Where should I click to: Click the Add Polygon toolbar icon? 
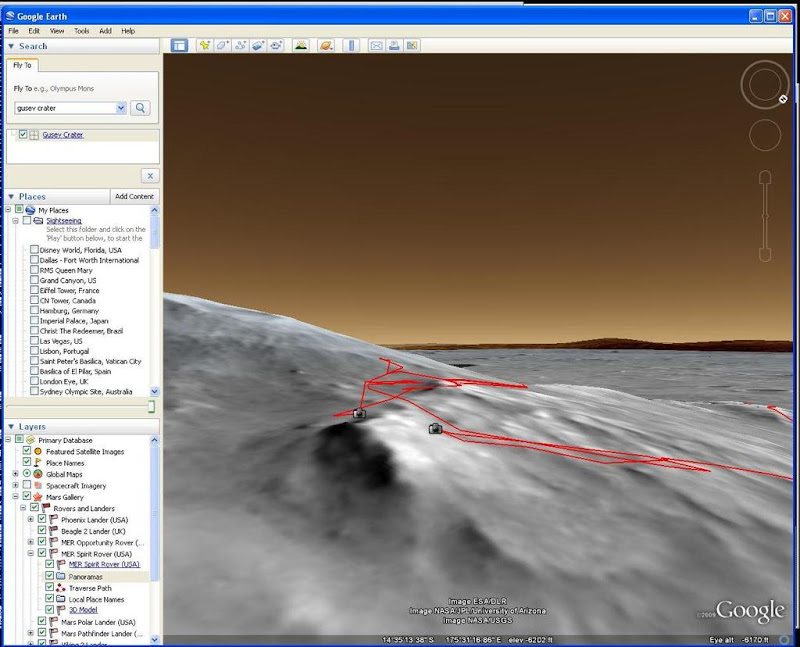(x=223, y=45)
